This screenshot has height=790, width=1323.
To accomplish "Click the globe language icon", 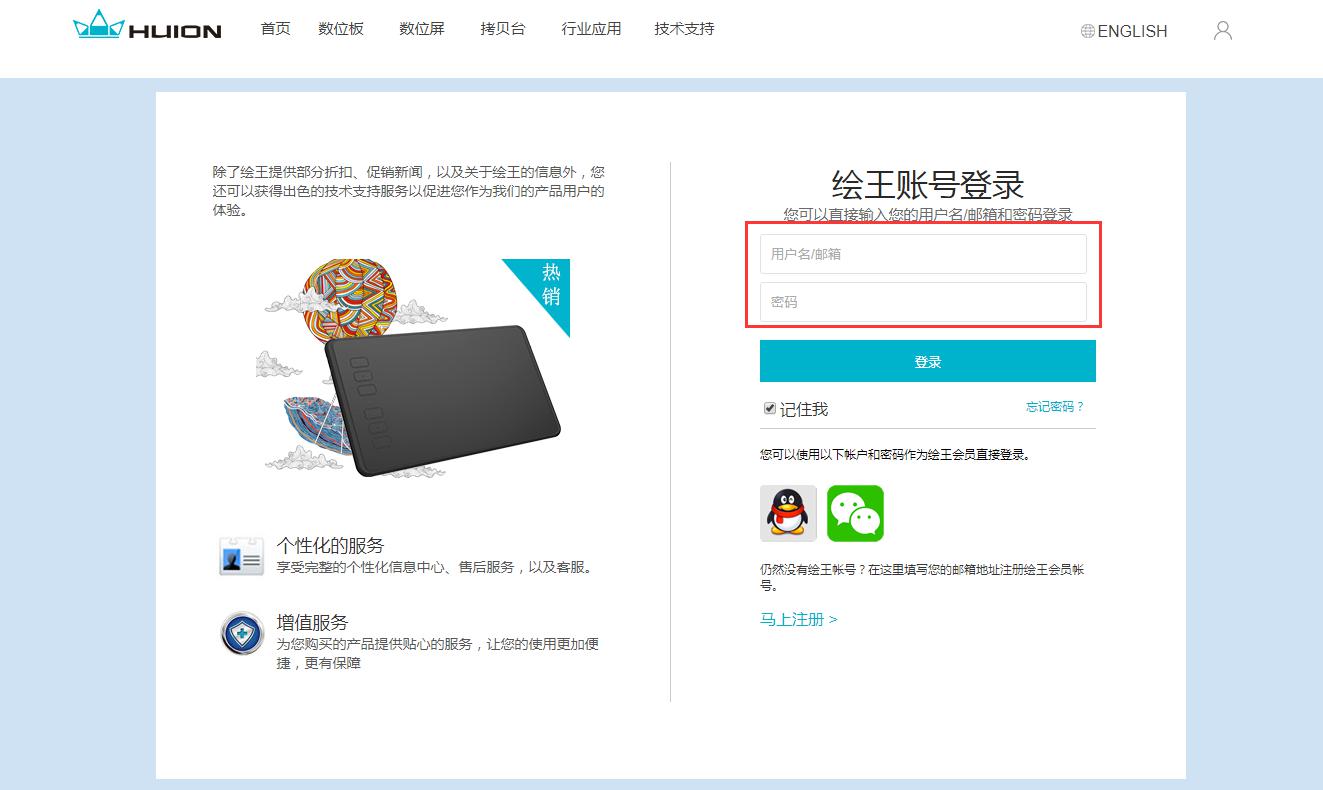I will pos(1088,32).
